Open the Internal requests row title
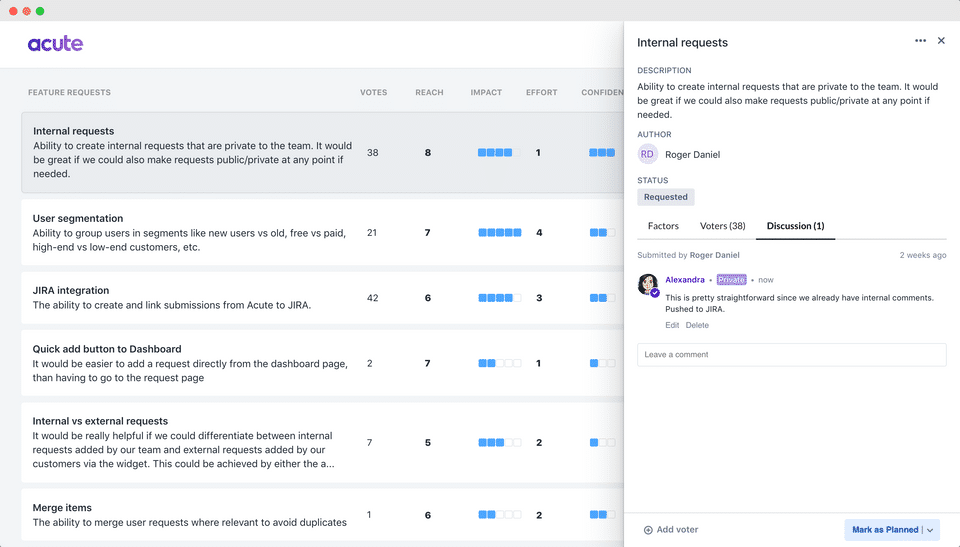Image resolution: width=960 pixels, height=547 pixels. (73, 131)
